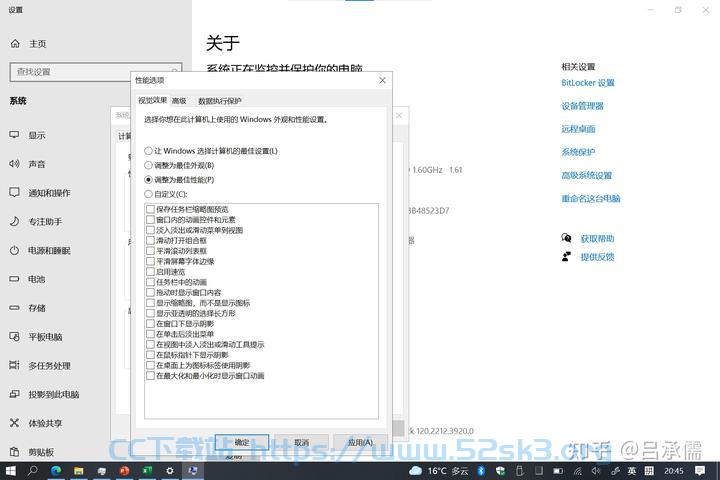Open the 高级系统设置 link
720x480 pixels.
586,175
